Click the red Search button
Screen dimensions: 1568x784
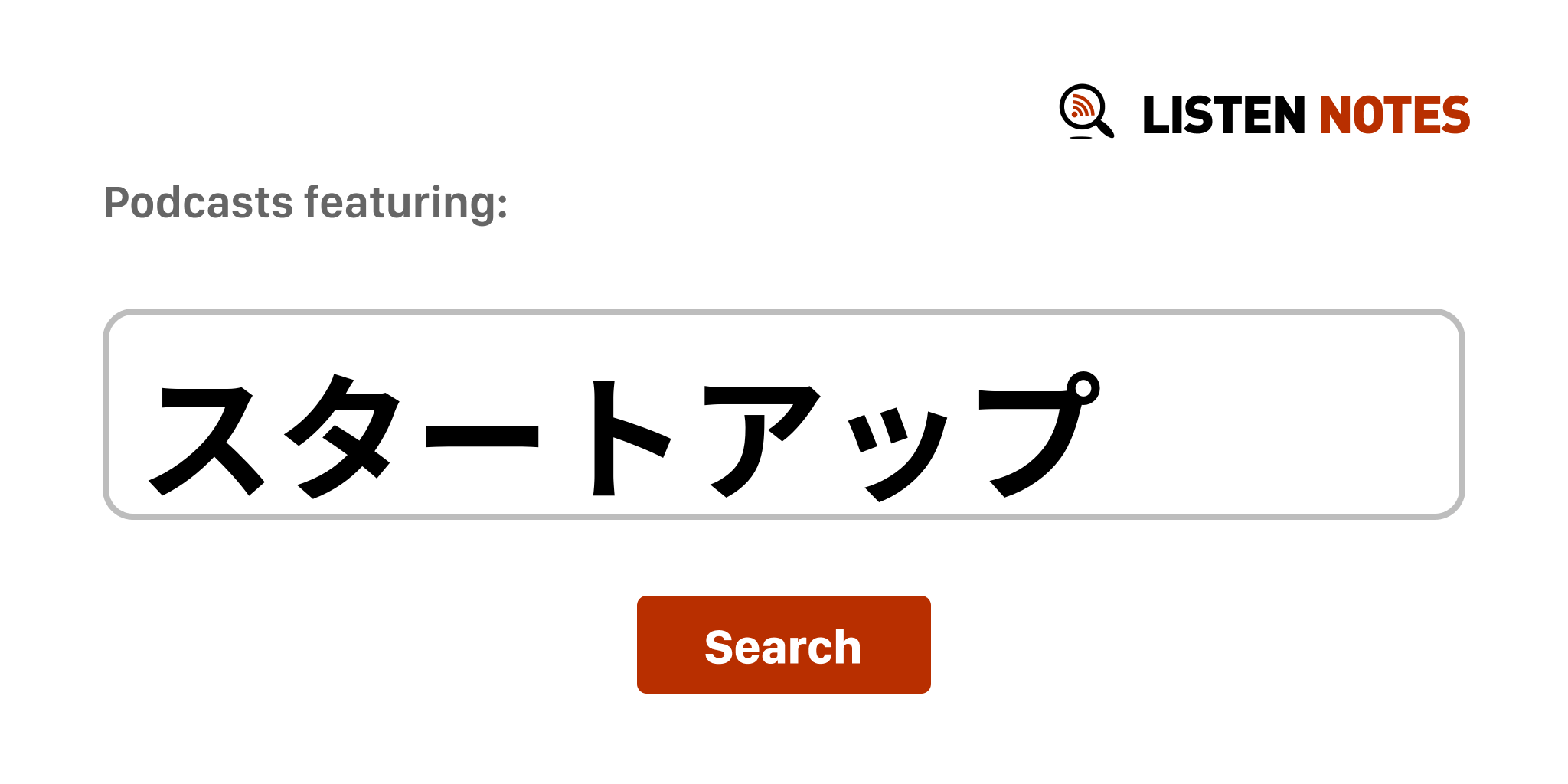[783, 645]
